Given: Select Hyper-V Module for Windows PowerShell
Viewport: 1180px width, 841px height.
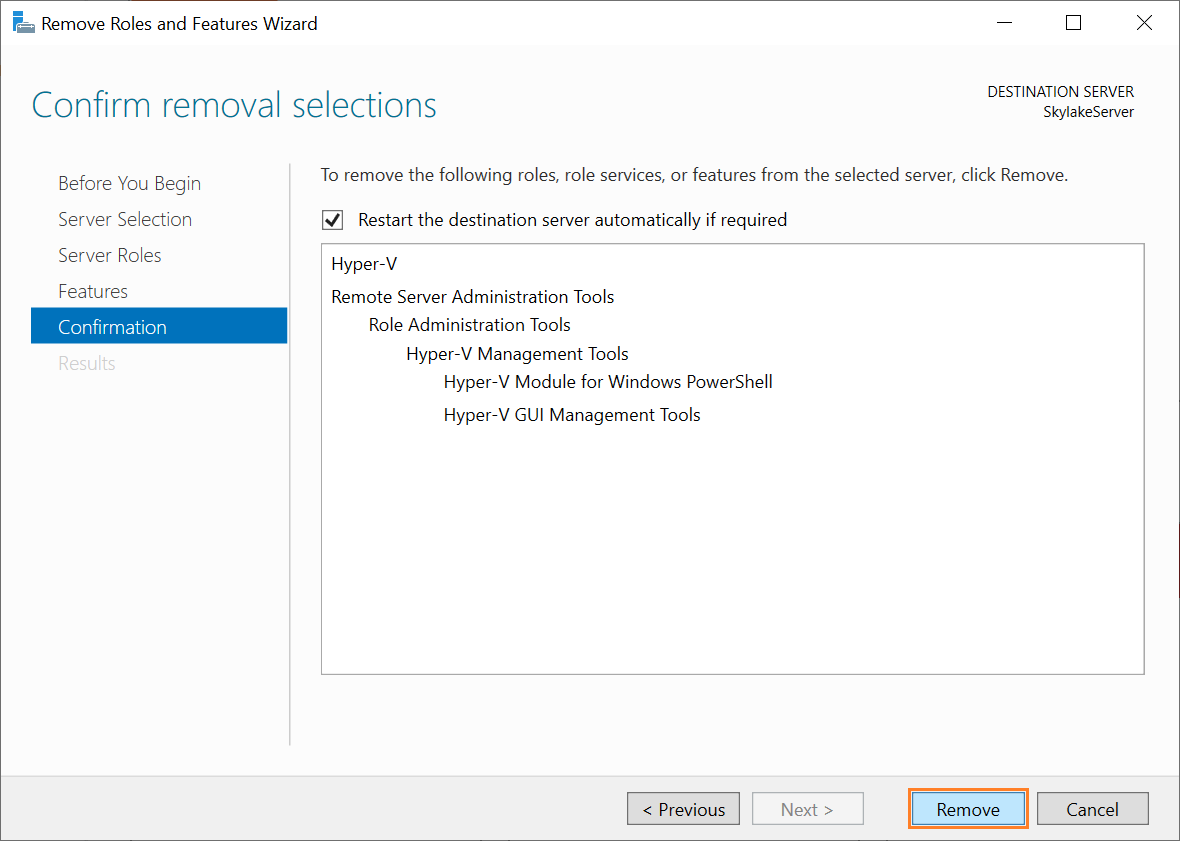Looking at the screenshot, I should point(608,382).
